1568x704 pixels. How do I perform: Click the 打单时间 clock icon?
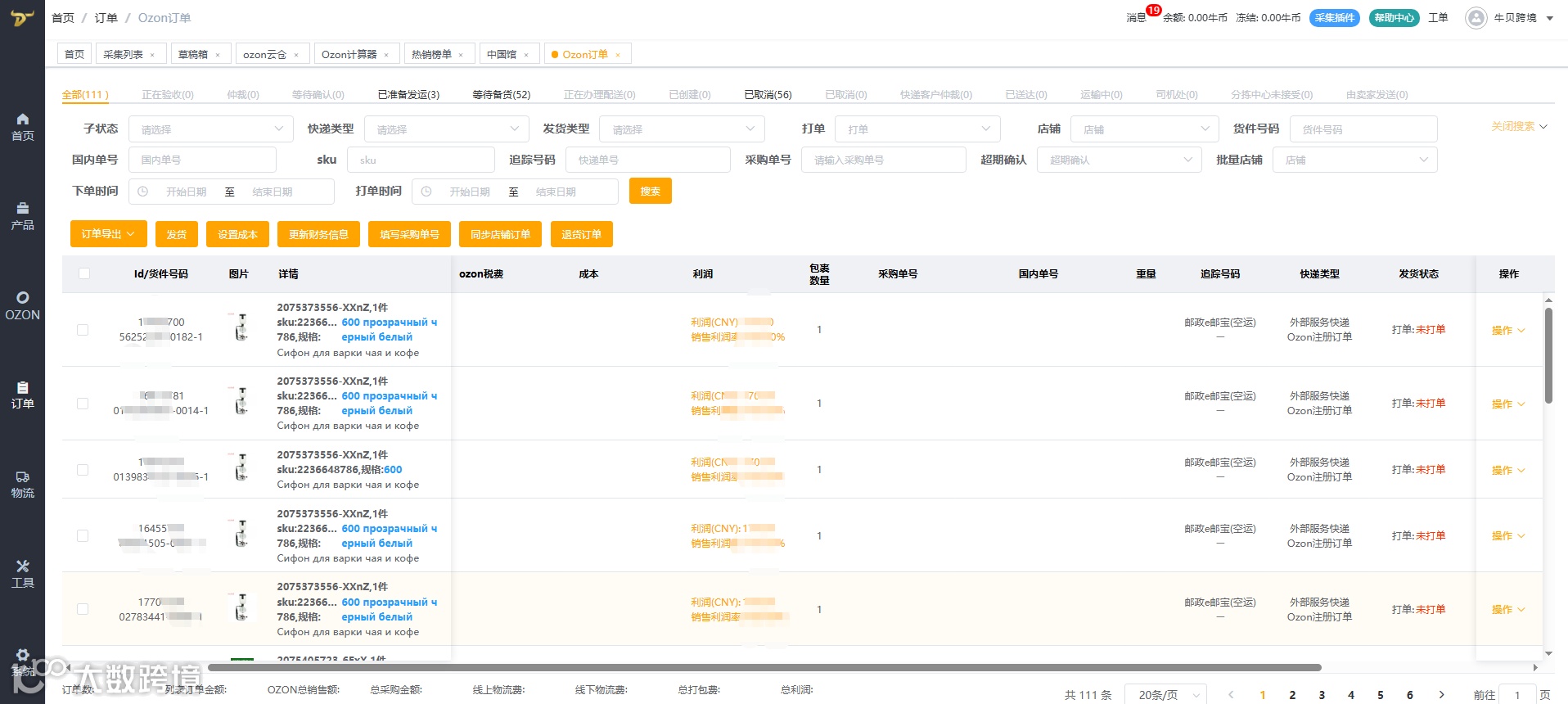point(426,192)
